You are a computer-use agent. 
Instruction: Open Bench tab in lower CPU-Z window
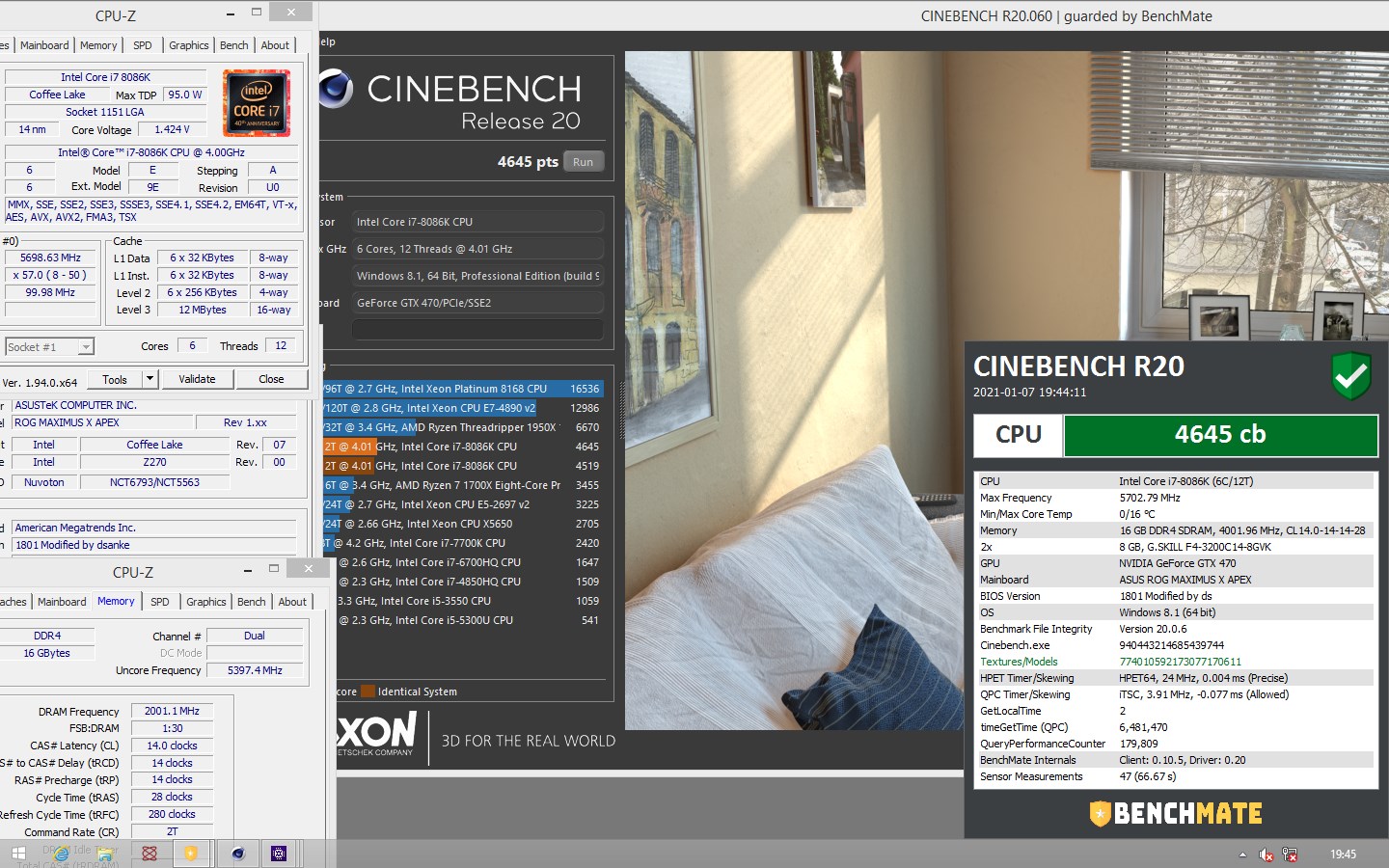pos(252,602)
